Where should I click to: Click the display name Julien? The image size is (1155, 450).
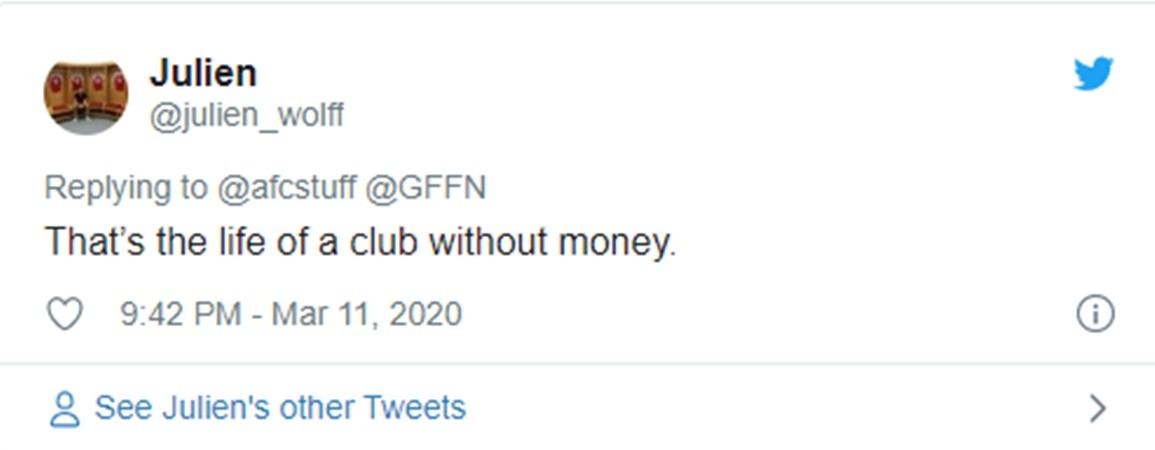(202, 73)
